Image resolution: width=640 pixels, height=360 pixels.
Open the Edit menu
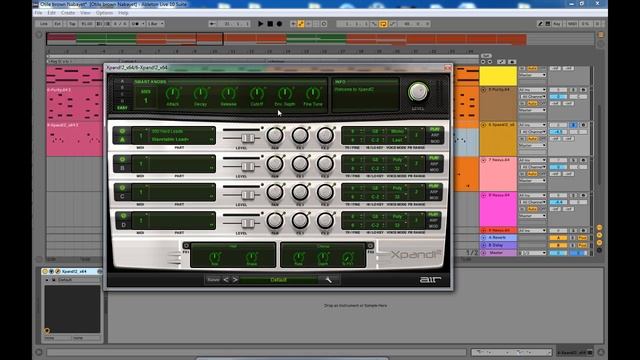tap(51, 13)
